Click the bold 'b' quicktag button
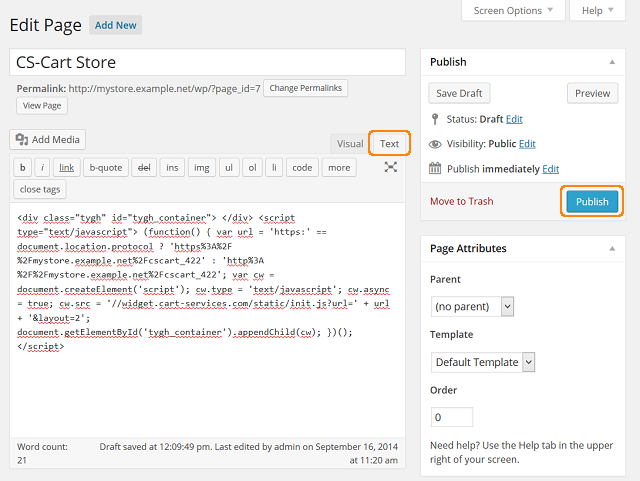Image resolution: width=640 pixels, height=481 pixels. pyautogui.click(x=23, y=168)
